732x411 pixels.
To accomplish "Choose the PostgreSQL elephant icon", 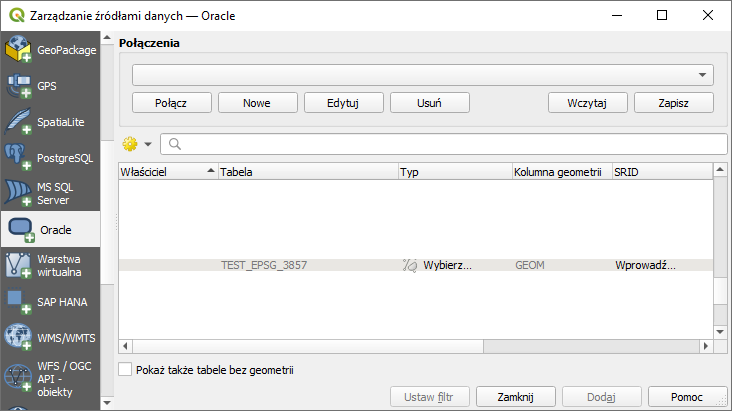I will [x=19, y=157].
